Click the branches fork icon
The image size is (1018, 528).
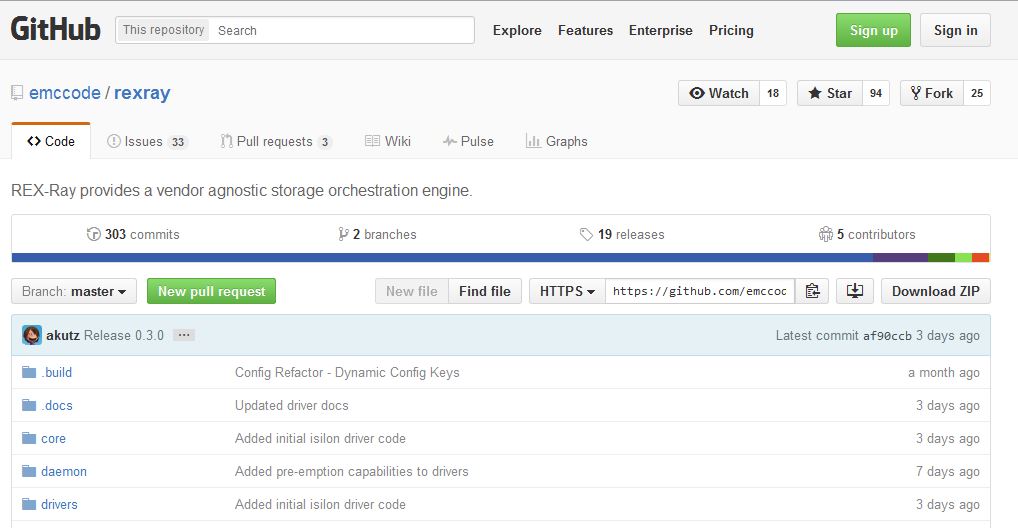tap(343, 234)
